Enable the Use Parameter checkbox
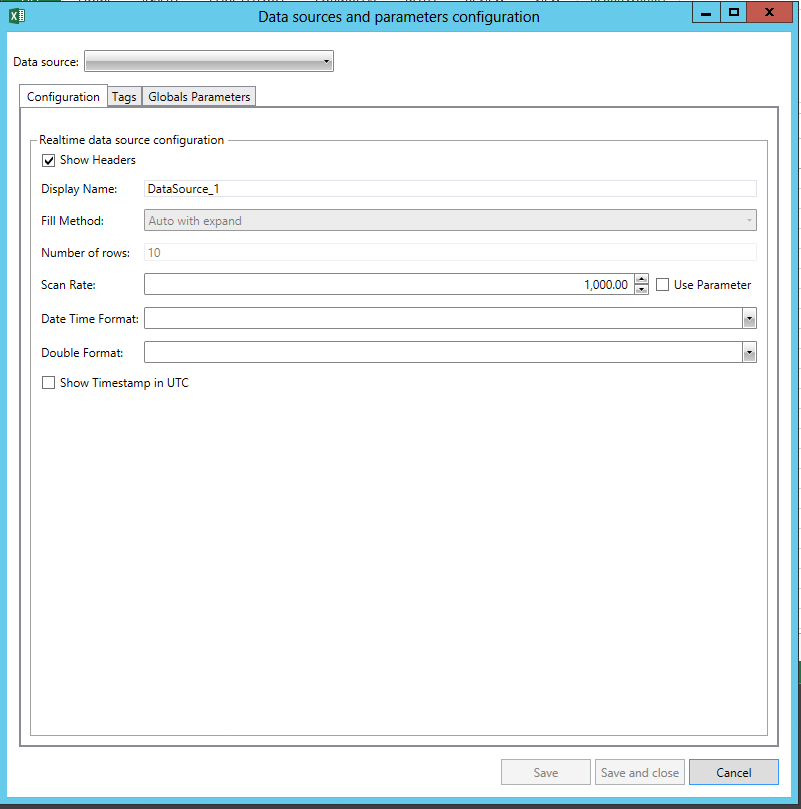The width and height of the screenshot is (801, 809). (x=663, y=285)
